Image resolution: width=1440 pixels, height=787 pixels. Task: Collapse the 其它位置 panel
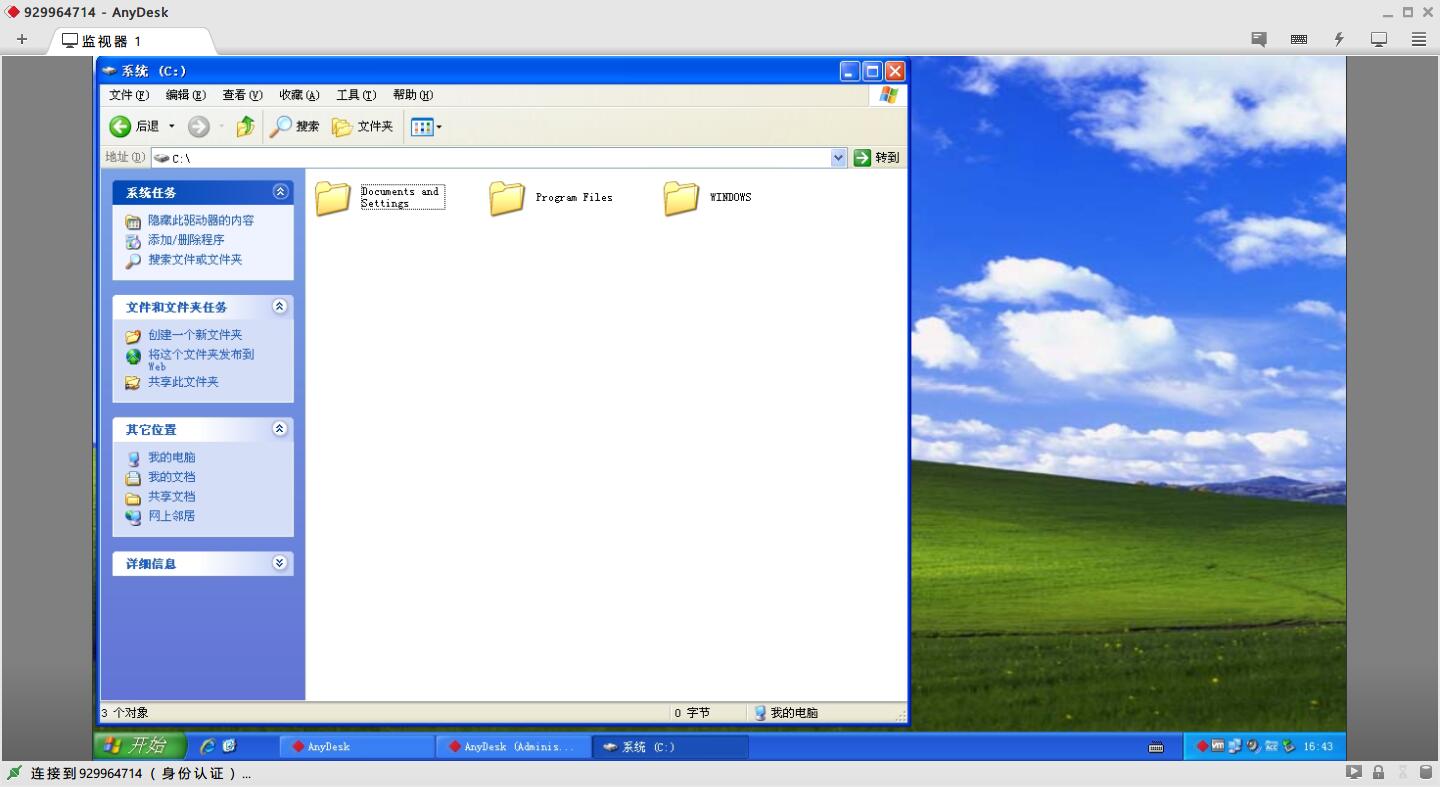[x=280, y=429]
